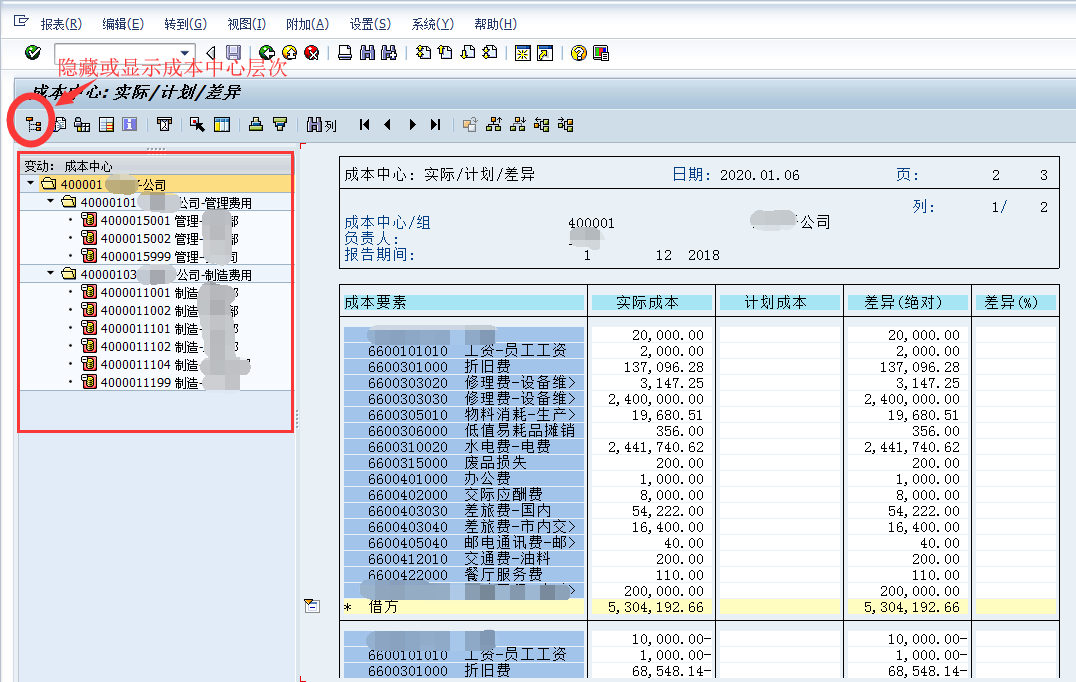The width and height of the screenshot is (1076, 682).
Task: Click the Find binoculars icon
Action: pos(367,53)
